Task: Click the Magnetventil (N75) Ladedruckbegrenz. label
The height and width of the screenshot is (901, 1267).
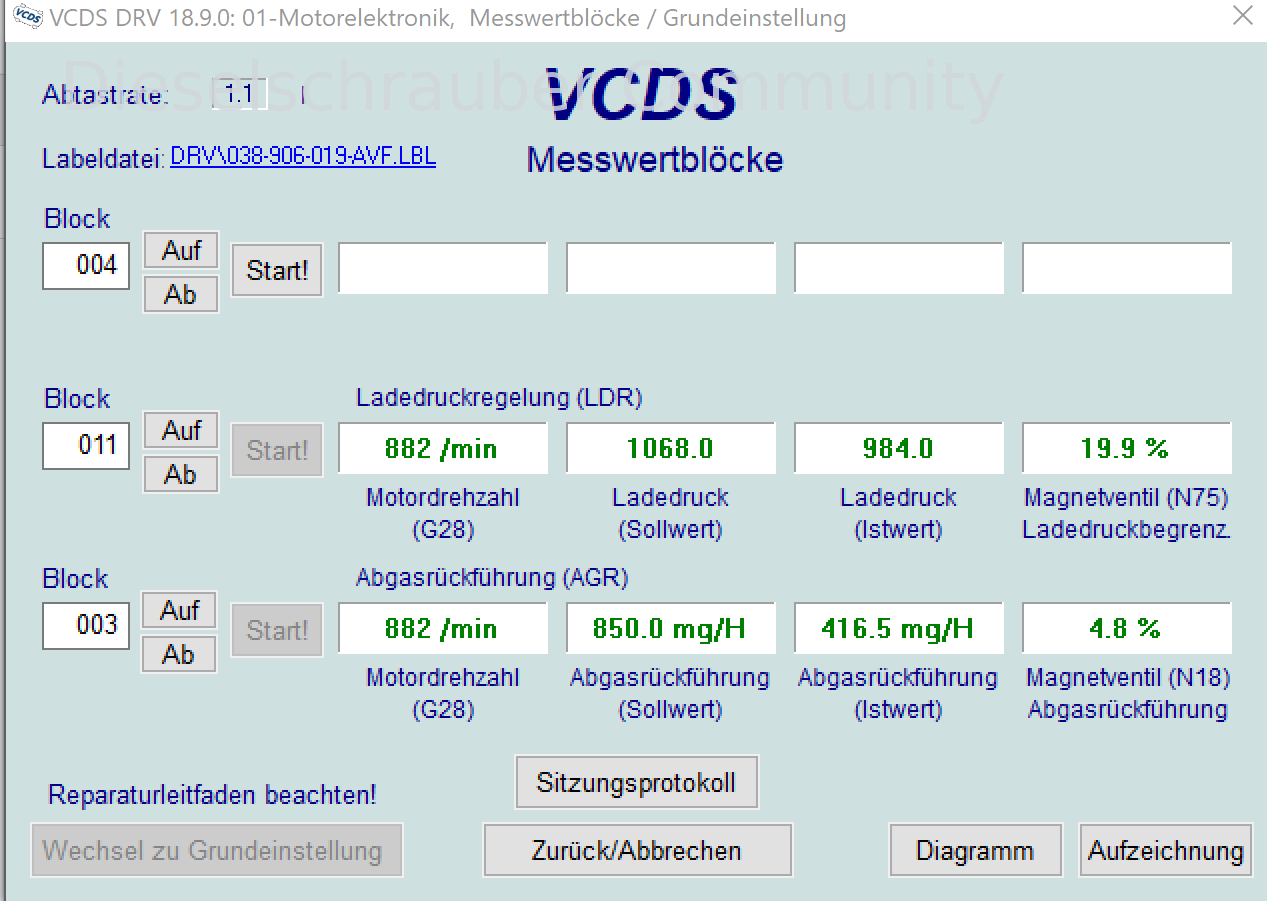Action: pos(1127,514)
